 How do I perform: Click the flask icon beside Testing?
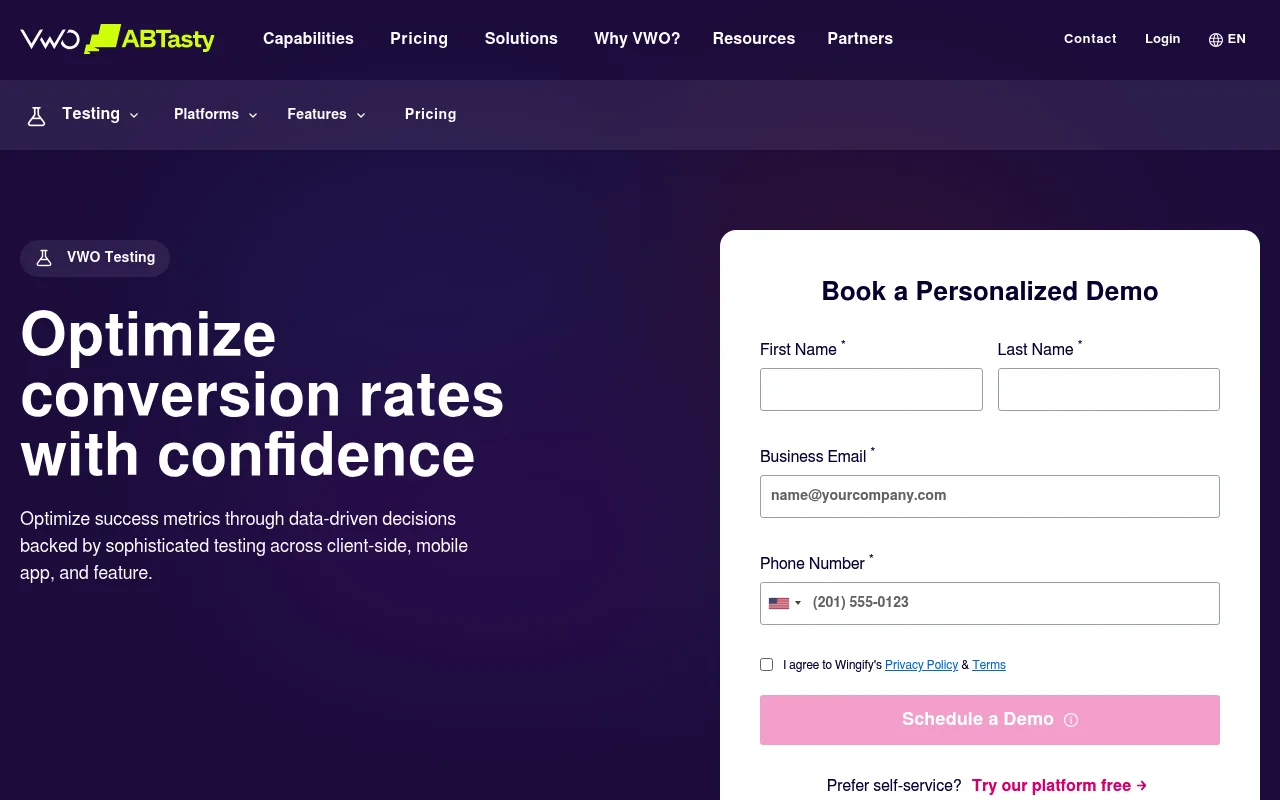click(x=37, y=116)
